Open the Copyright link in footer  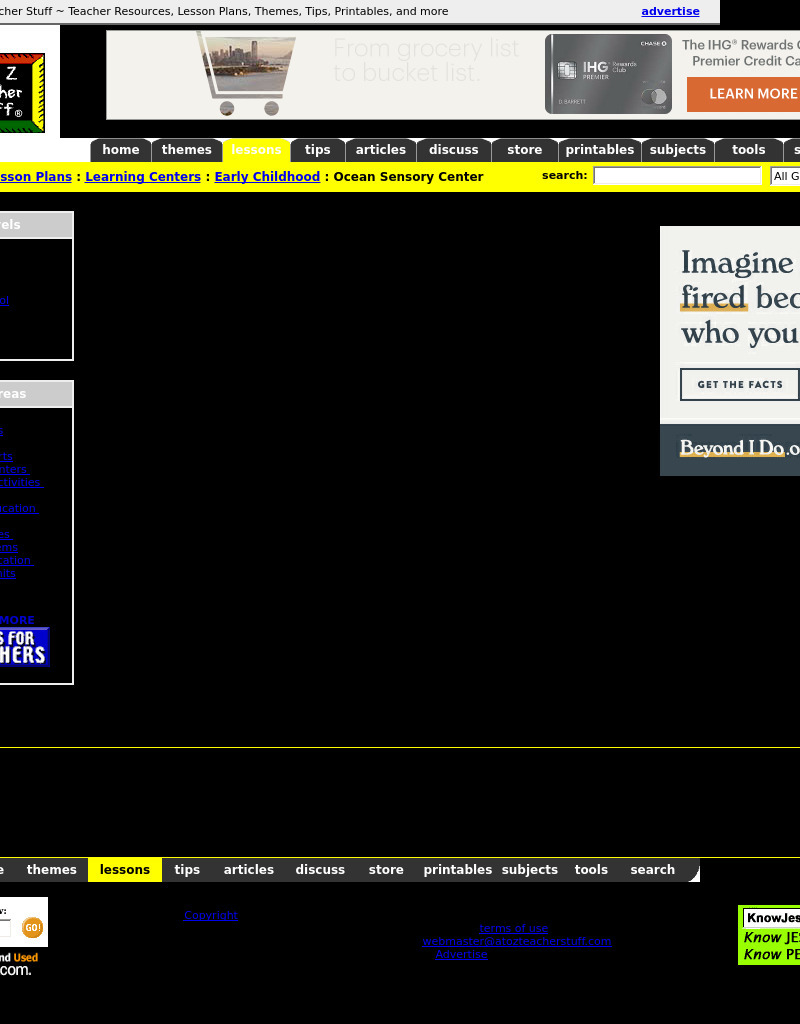(211, 915)
